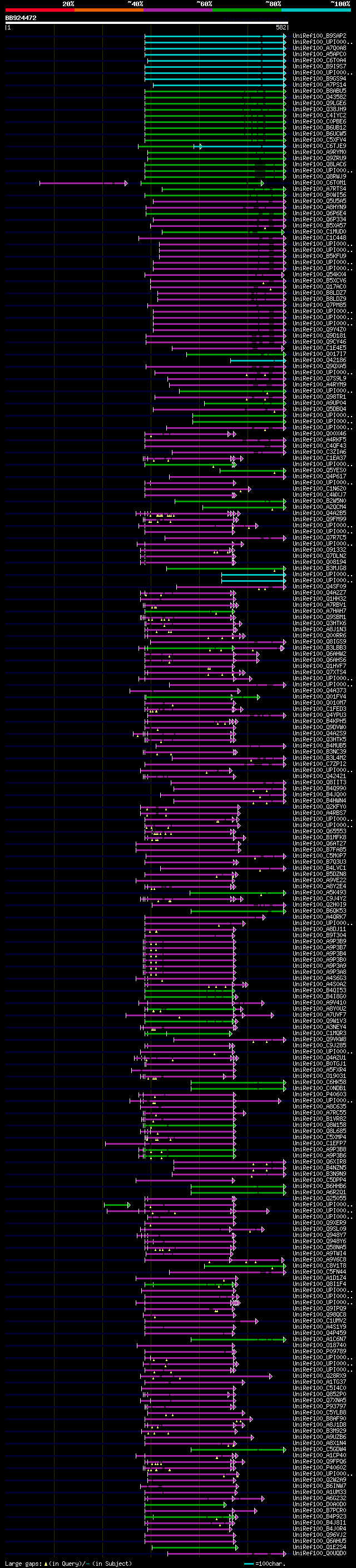
Task: Click the UniRef100_B4Q990 entry
Action: tap(319, 788)
